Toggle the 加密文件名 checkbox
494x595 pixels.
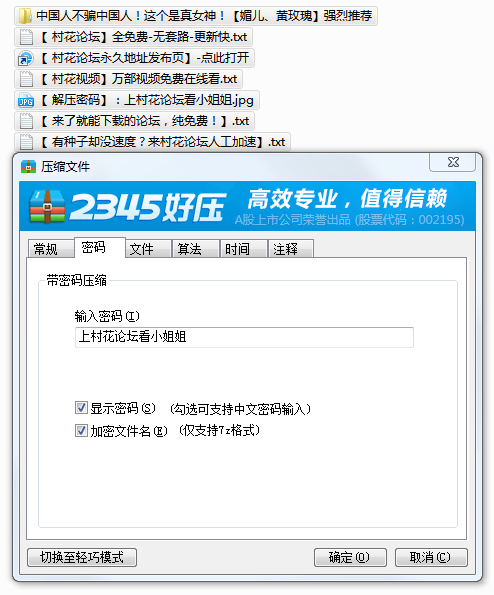click(x=81, y=431)
